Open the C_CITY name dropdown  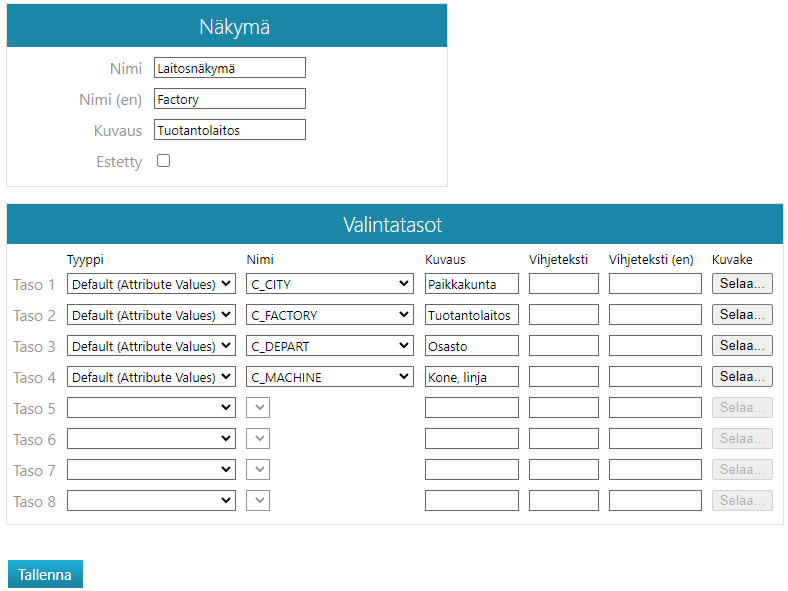330,284
